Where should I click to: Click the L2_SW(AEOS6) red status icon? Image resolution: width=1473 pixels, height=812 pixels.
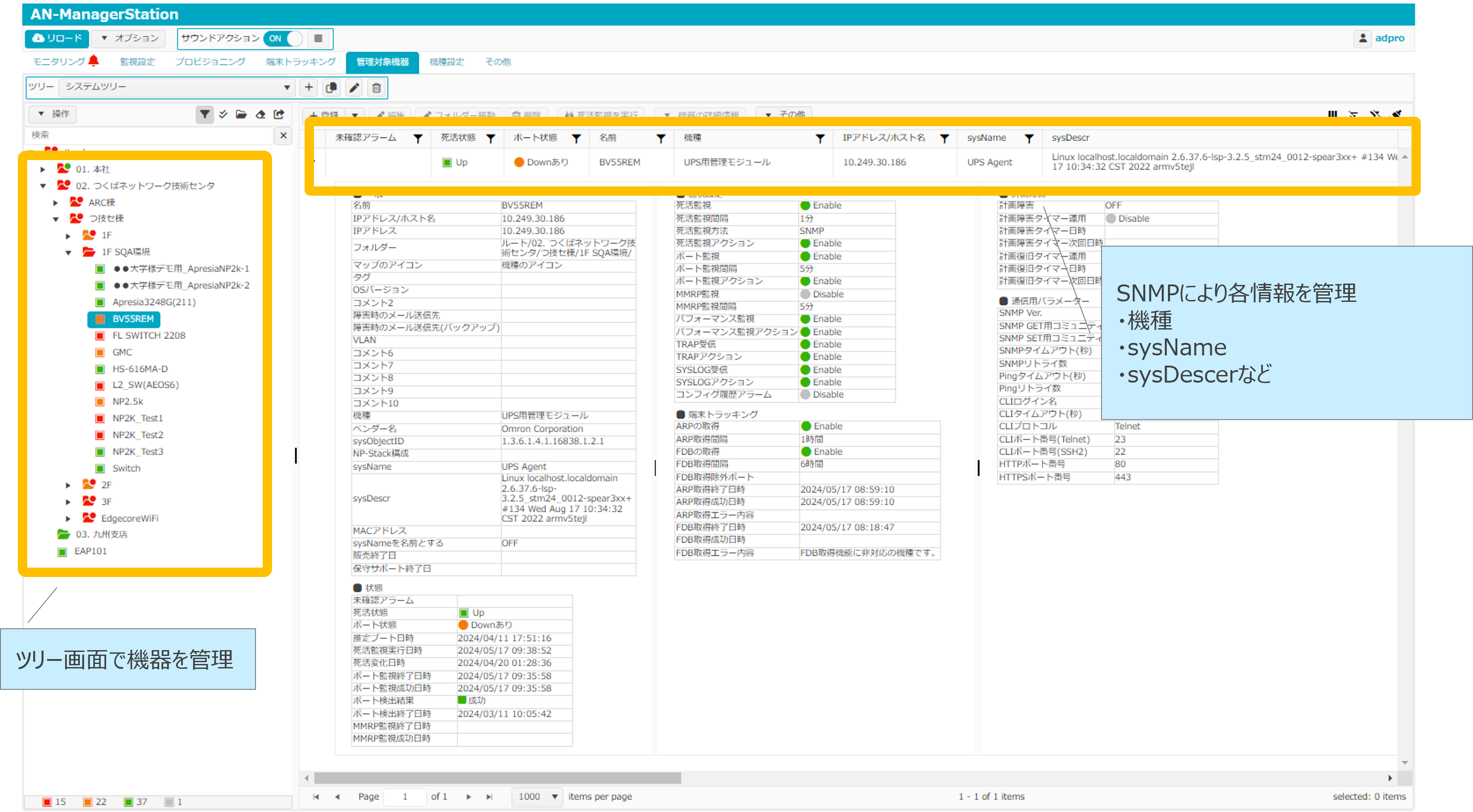click(x=100, y=385)
